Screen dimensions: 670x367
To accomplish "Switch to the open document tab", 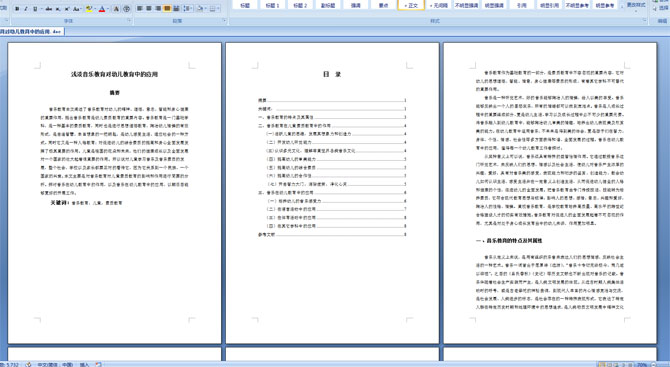I will tap(32, 32).
